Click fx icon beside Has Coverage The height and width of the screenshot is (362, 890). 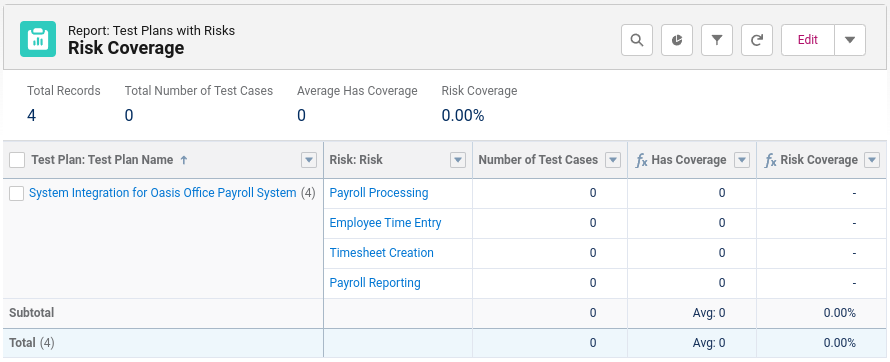641,161
